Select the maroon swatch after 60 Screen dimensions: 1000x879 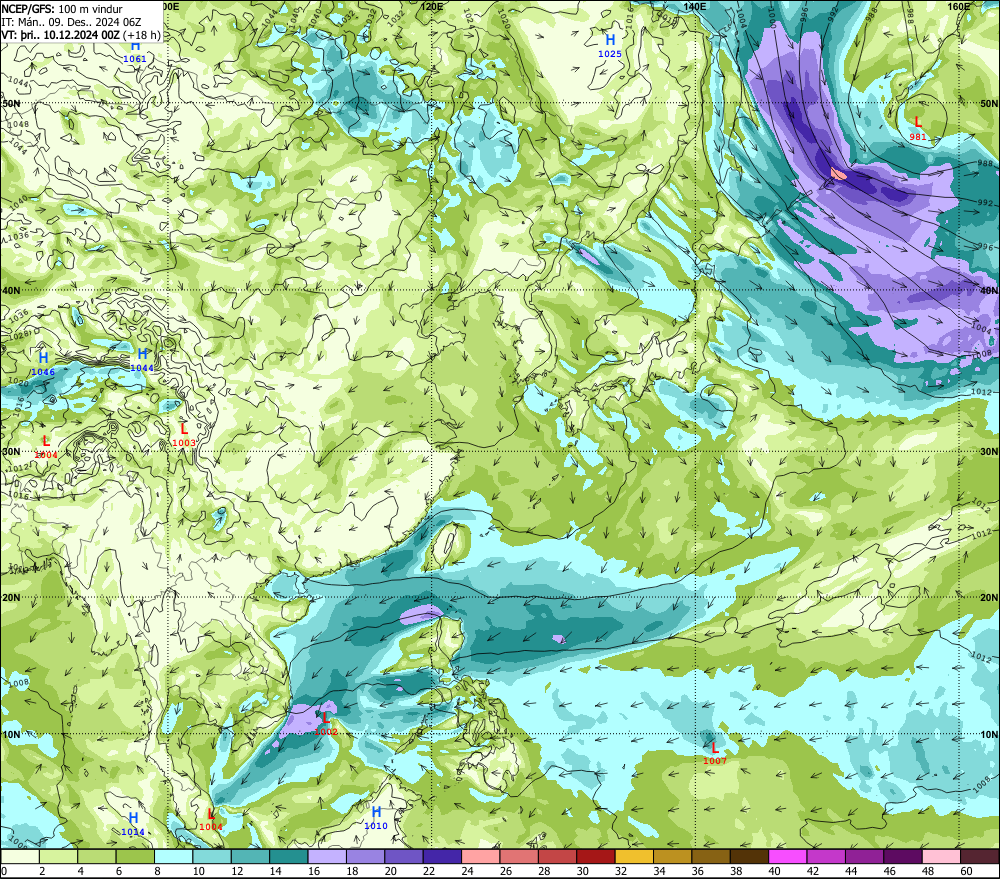[x=980, y=857]
